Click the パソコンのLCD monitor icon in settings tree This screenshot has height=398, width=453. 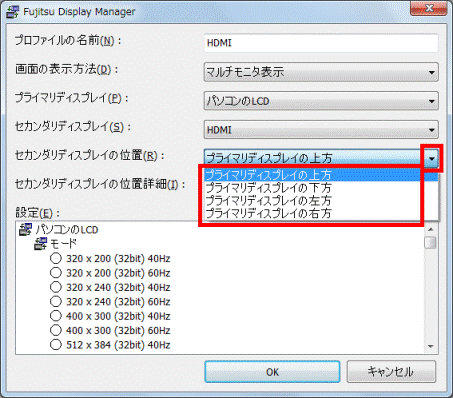click(25, 229)
